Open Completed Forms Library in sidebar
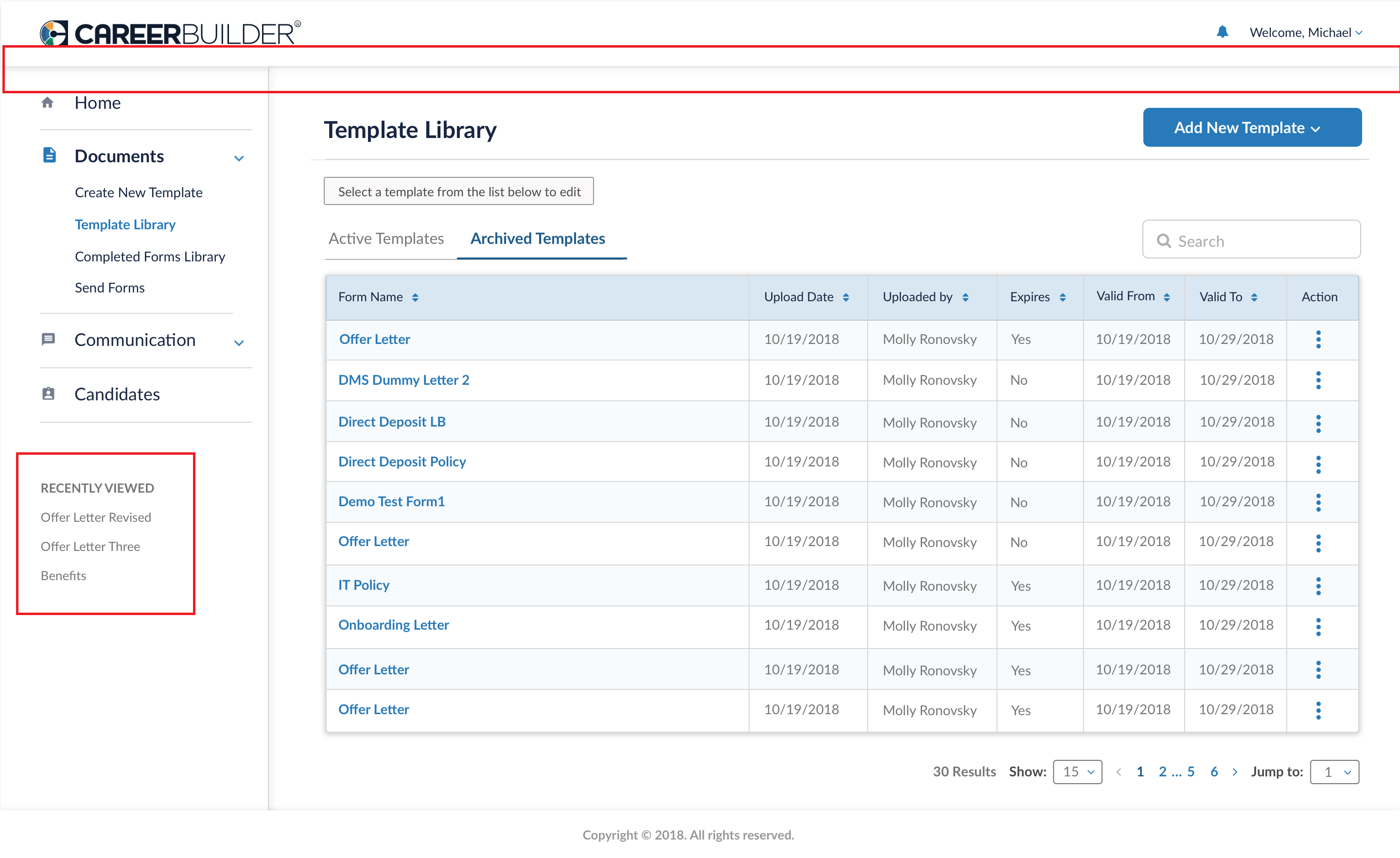Viewport: 1400px width, 858px height. tap(150, 257)
